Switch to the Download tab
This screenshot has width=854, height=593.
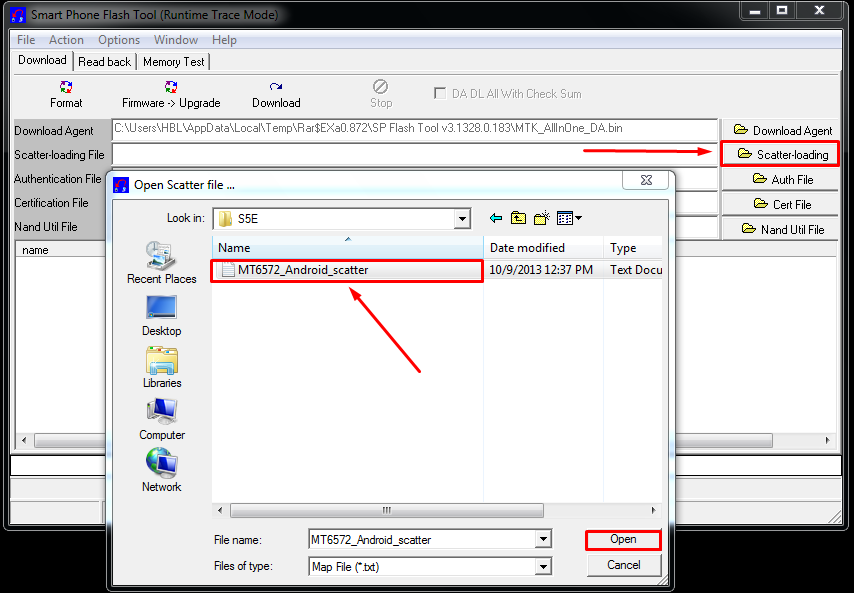click(x=42, y=60)
